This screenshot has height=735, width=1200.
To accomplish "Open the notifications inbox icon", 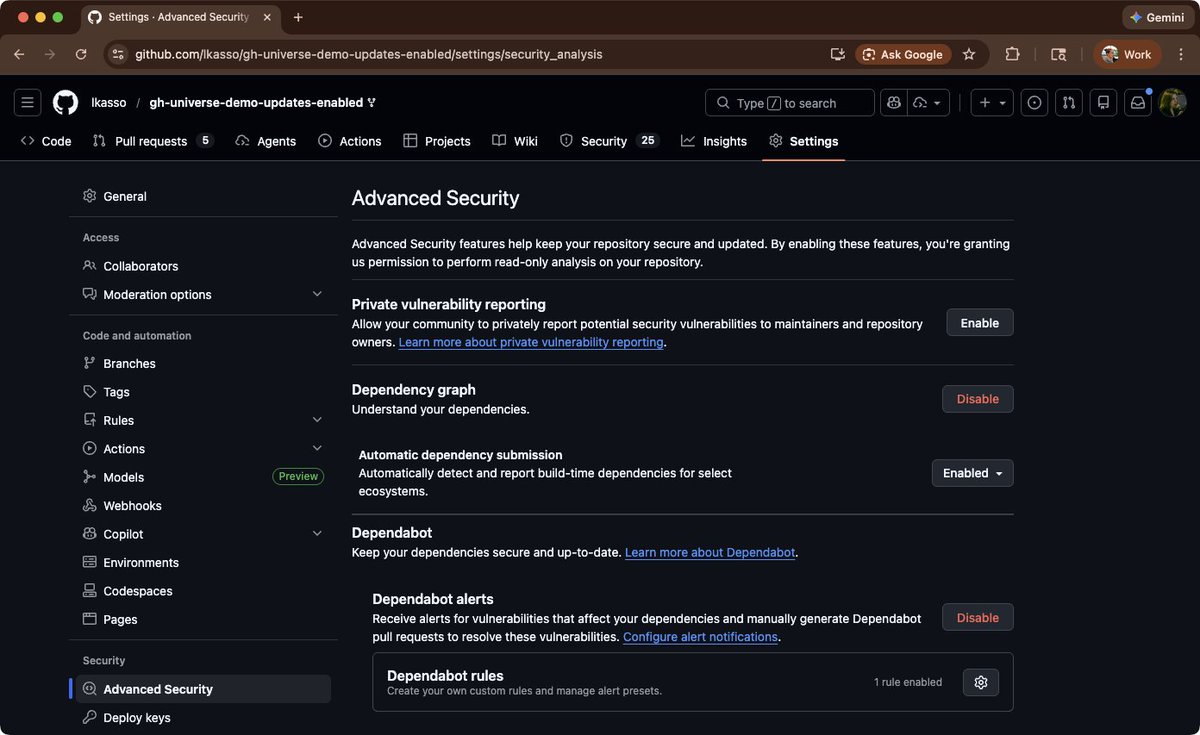I will (x=1138, y=103).
